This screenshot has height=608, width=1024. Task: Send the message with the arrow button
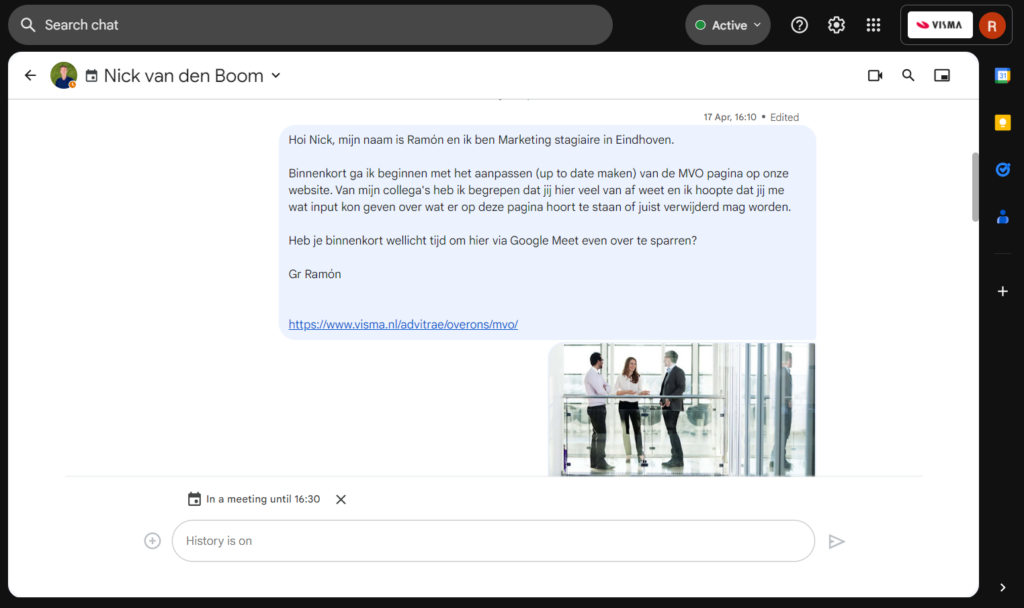pos(837,541)
